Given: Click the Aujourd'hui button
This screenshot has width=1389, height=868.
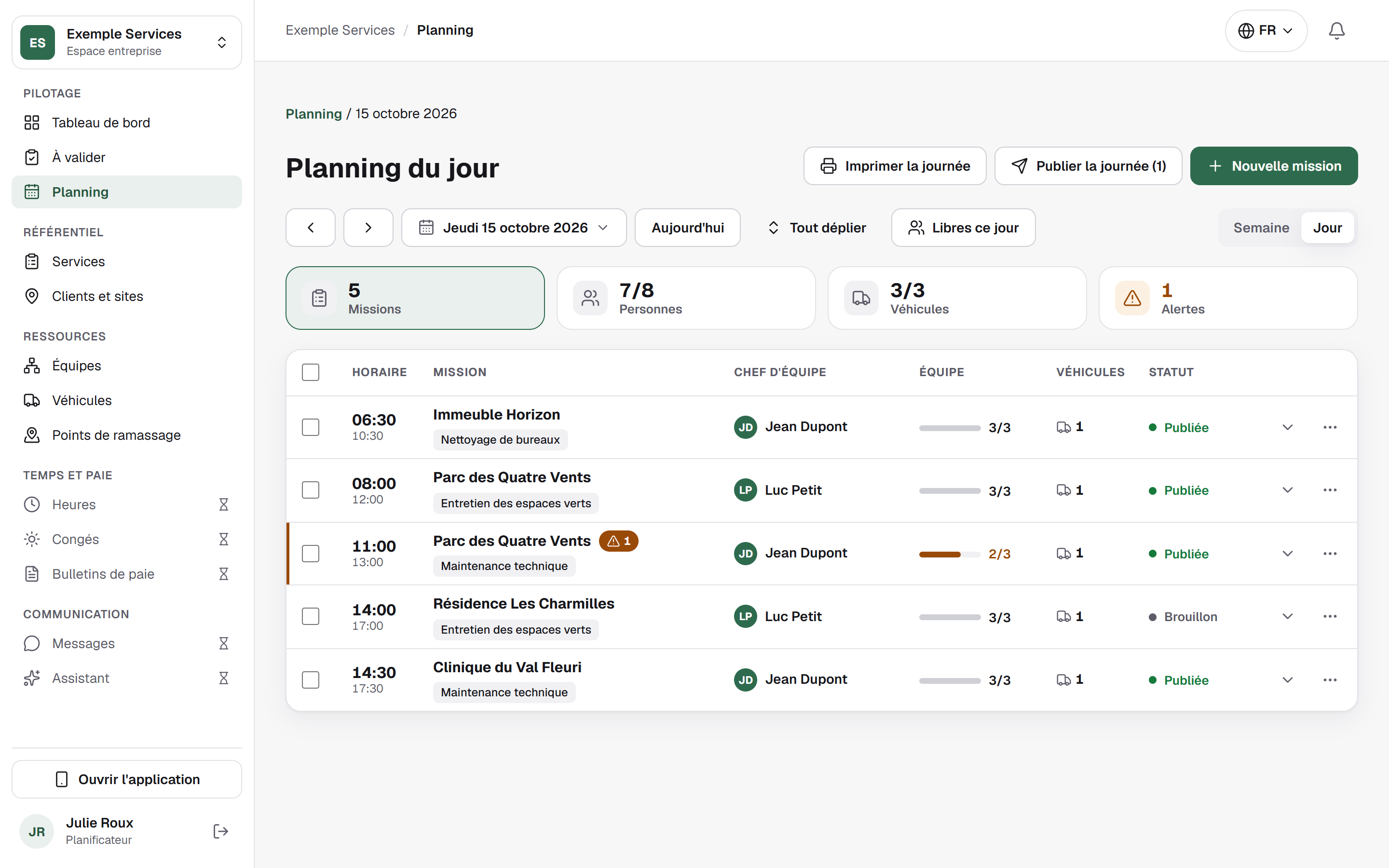Looking at the screenshot, I should click(688, 228).
